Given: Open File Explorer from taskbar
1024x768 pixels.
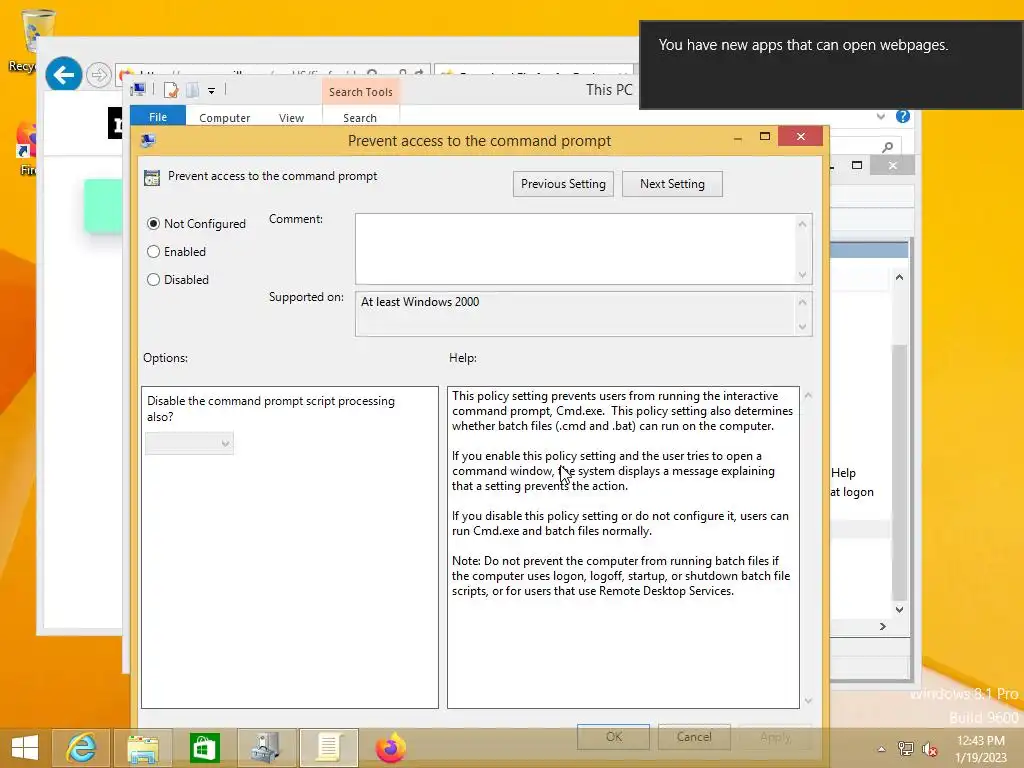Looking at the screenshot, I should [143, 748].
